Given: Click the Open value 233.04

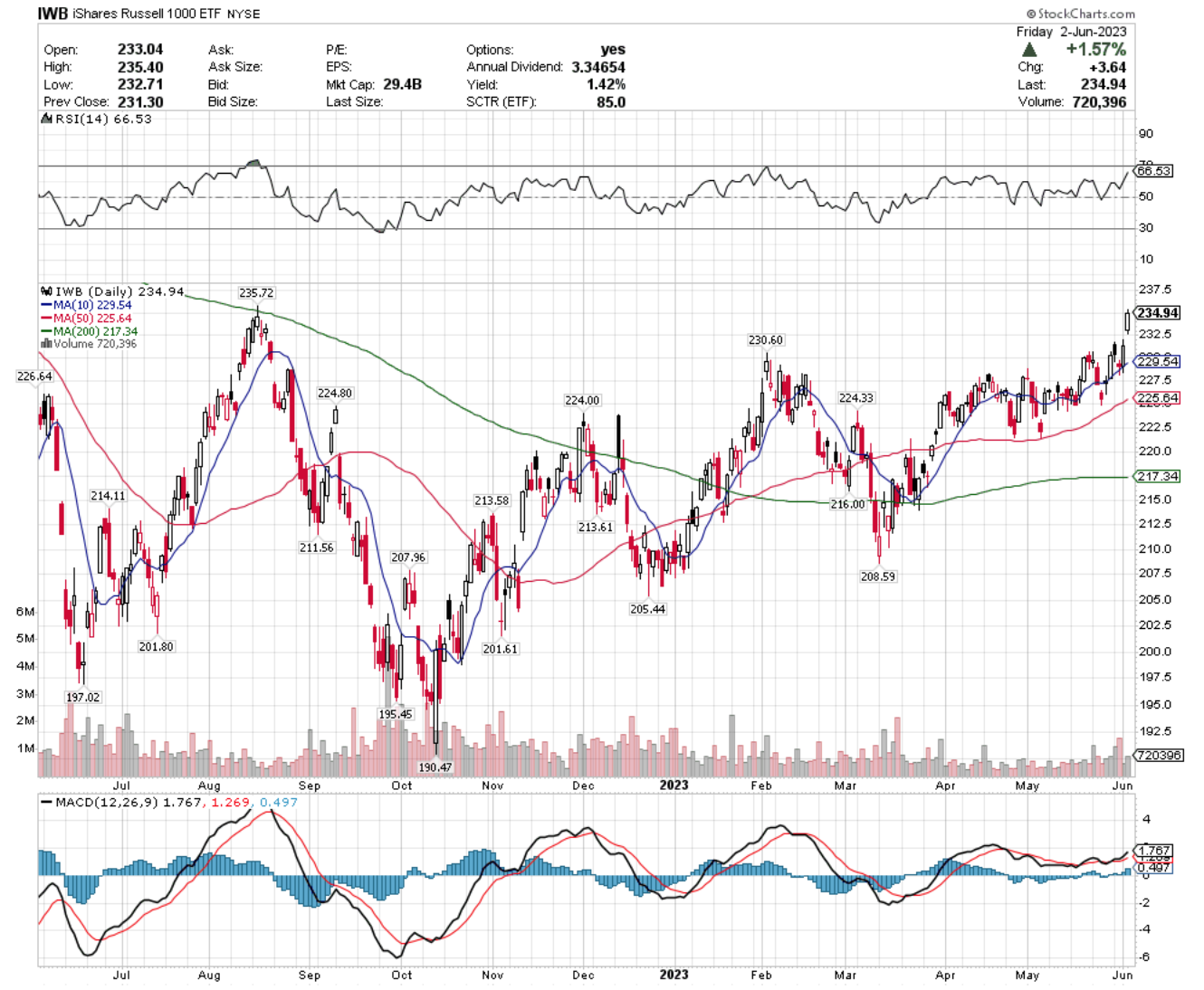Looking at the screenshot, I should pyautogui.click(x=140, y=50).
